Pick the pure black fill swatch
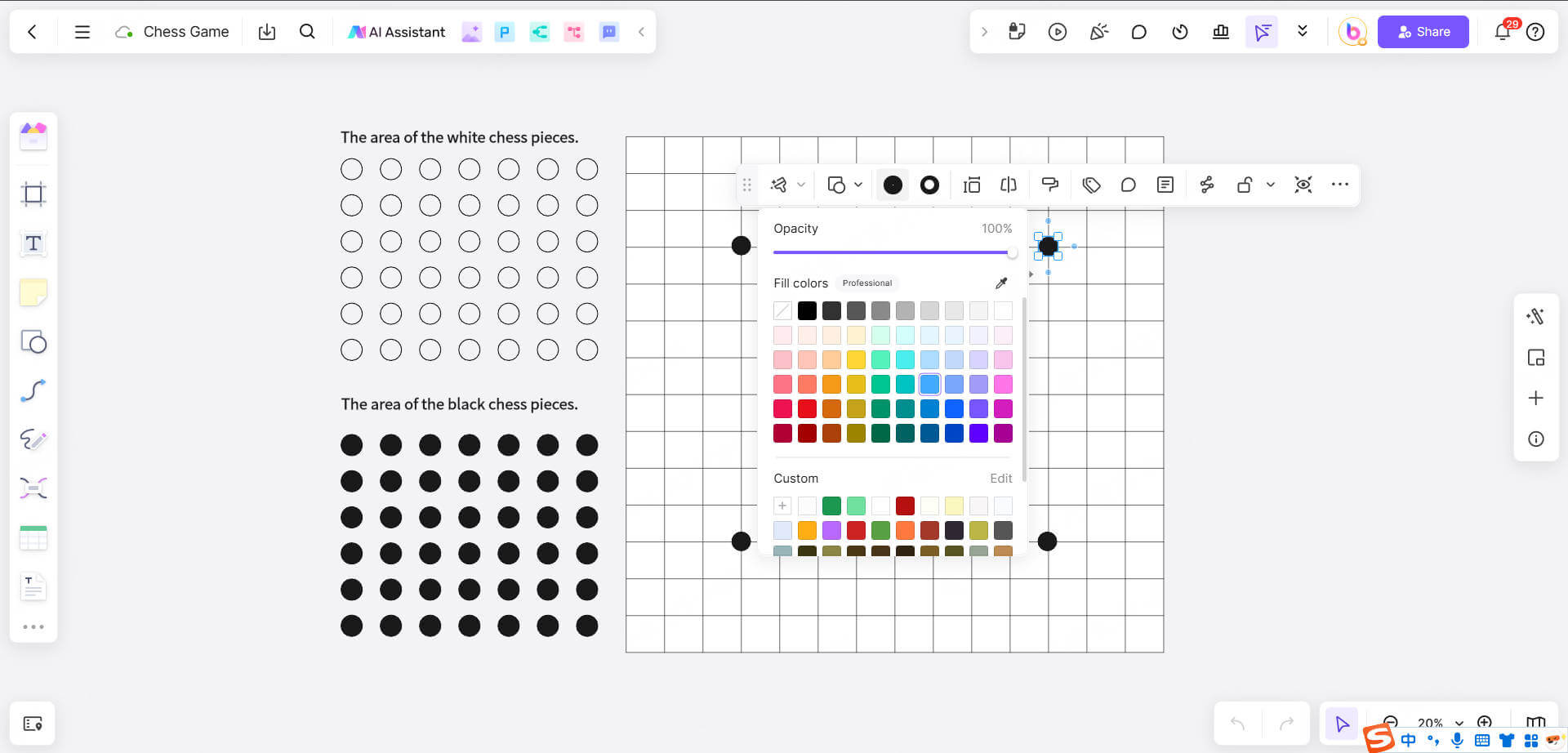1568x753 pixels. click(x=807, y=310)
